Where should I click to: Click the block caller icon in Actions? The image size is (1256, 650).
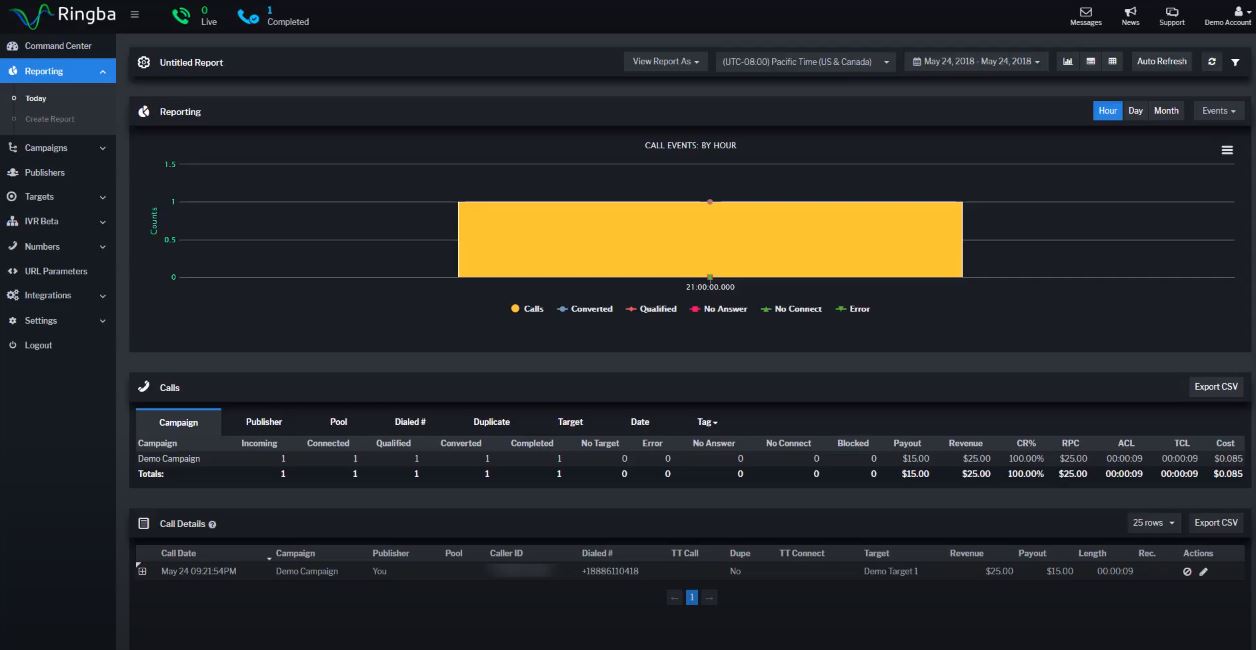click(1187, 571)
